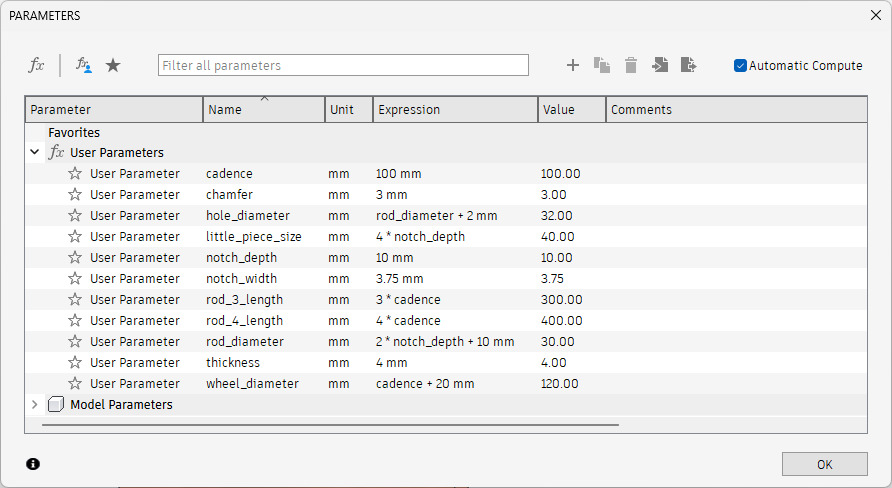Add a new user parameter with plus icon
The image size is (892, 488).
pyautogui.click(x=573, y=65)
